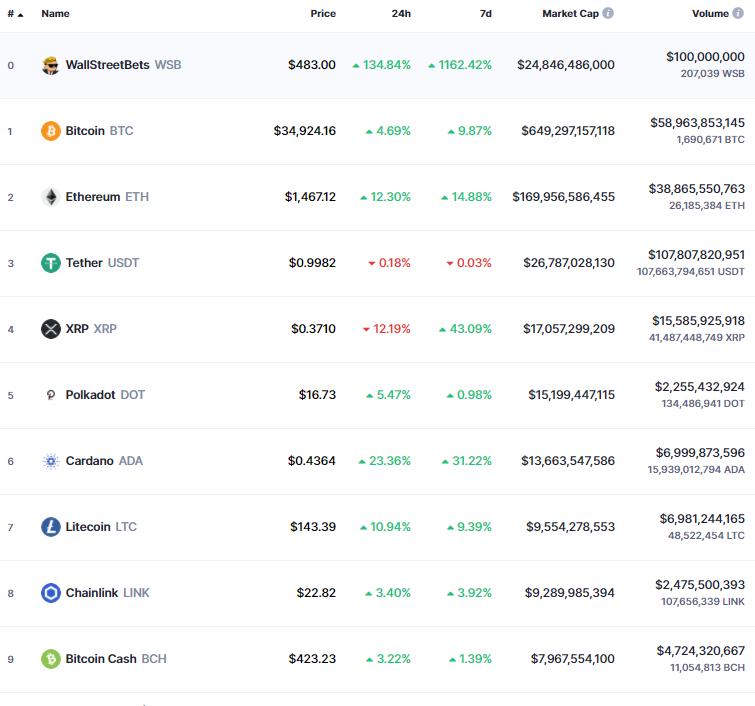Open the Cardano ADA coin page
755x706 pixels.
tap(104, 460)
